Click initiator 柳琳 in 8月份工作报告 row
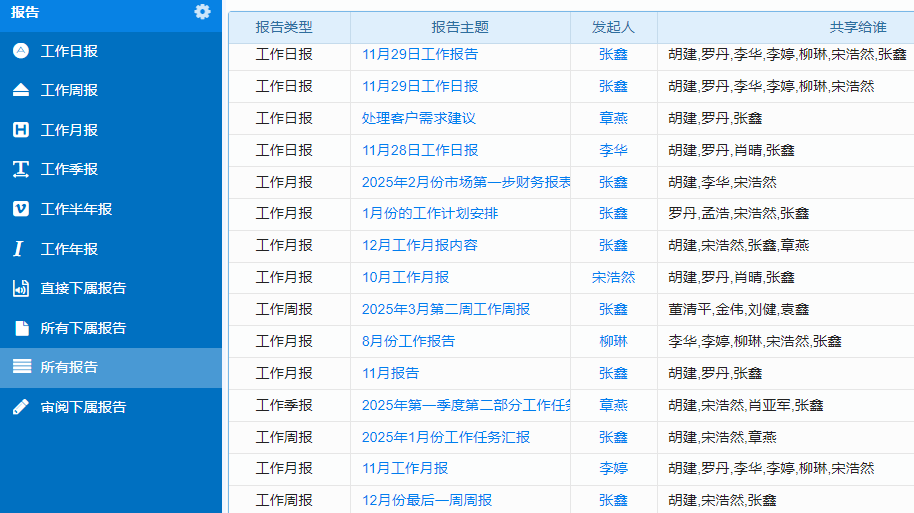The image size is (914, 513). point(613,341)
